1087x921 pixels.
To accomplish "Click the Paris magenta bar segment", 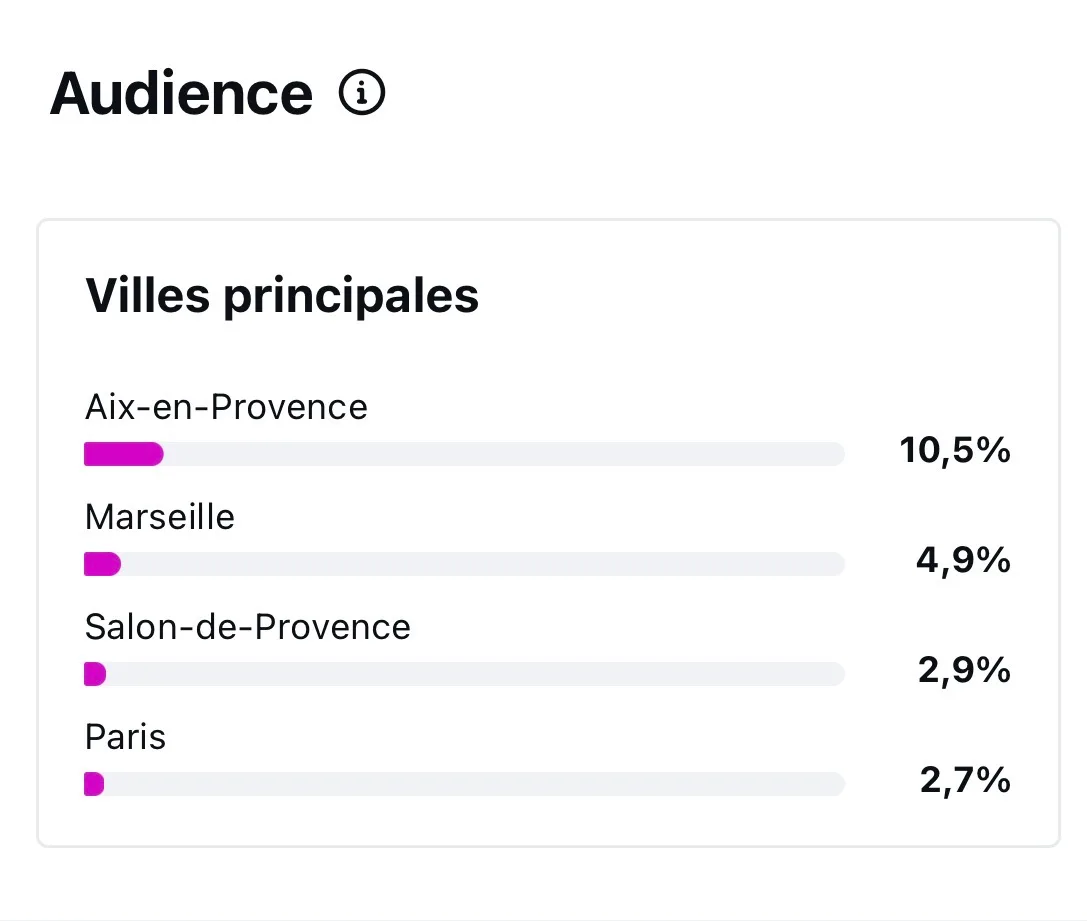I will pos(93,784).
